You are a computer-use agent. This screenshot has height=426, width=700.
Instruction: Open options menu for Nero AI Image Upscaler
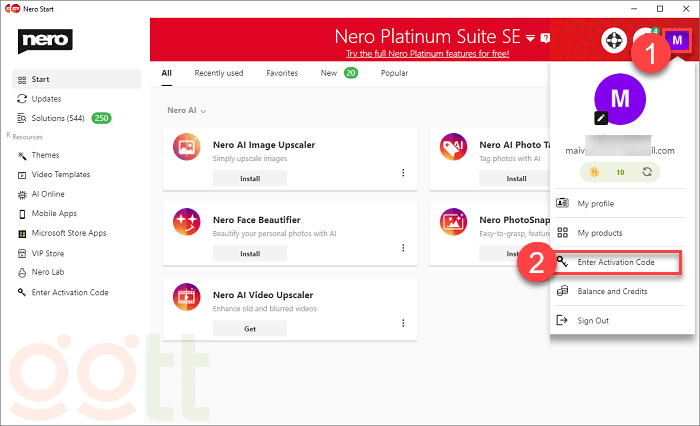(403, 173)
